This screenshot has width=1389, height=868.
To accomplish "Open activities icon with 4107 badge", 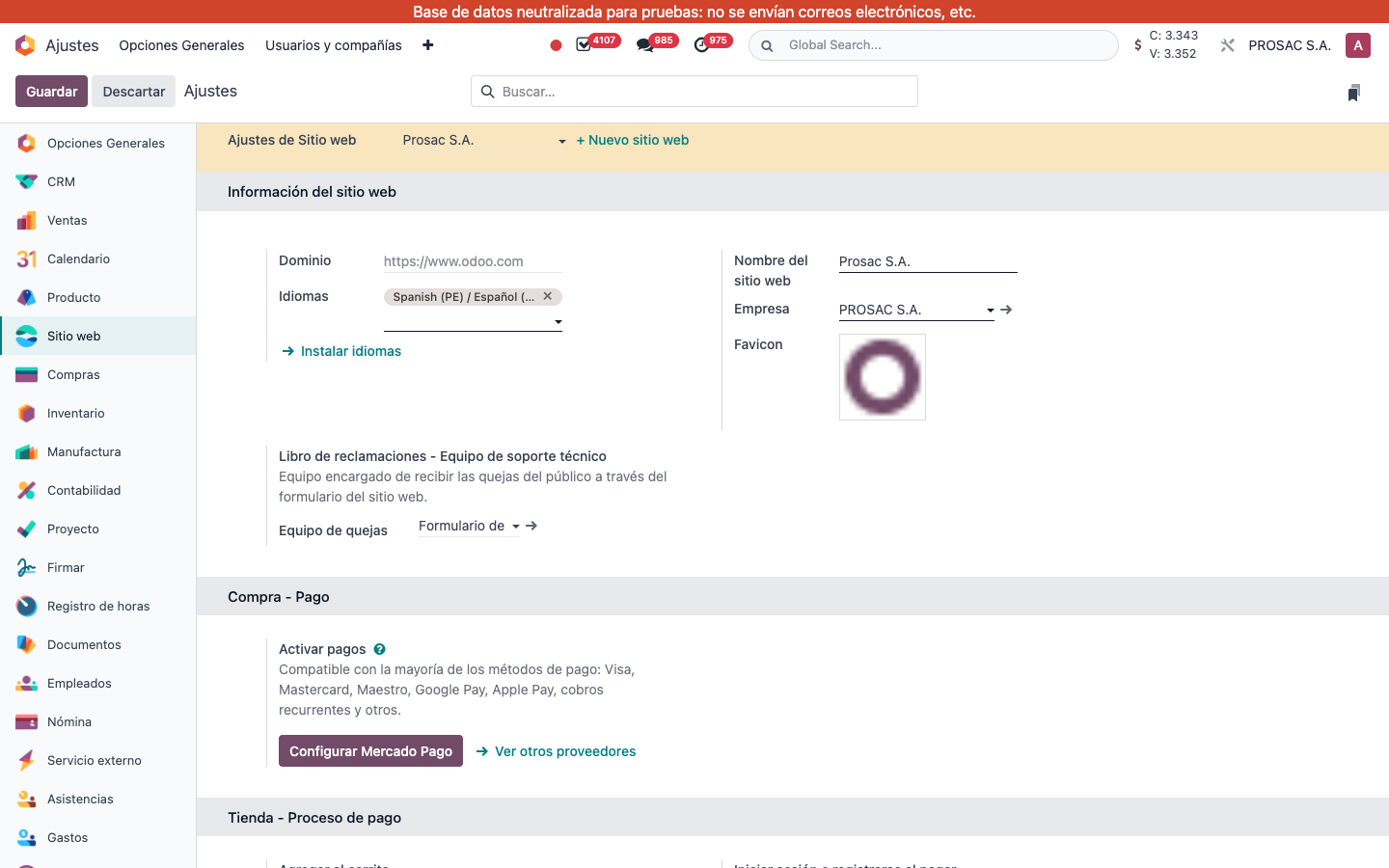I will pos(584,45).
